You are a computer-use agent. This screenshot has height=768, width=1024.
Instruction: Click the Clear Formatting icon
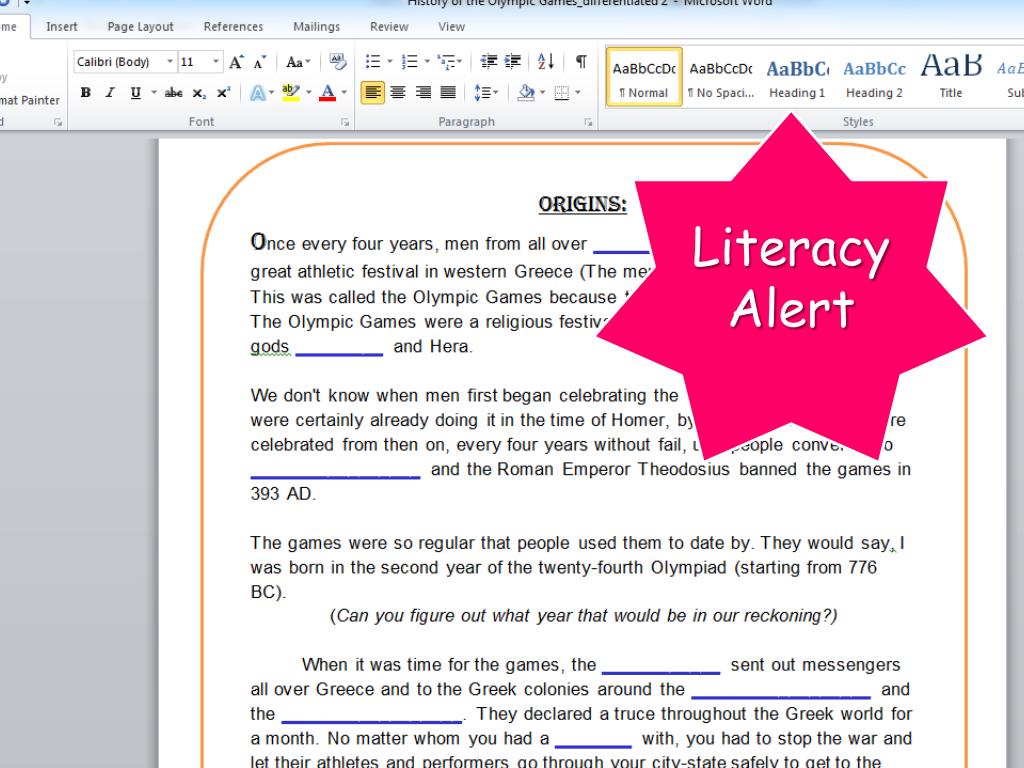click(337, 62)
